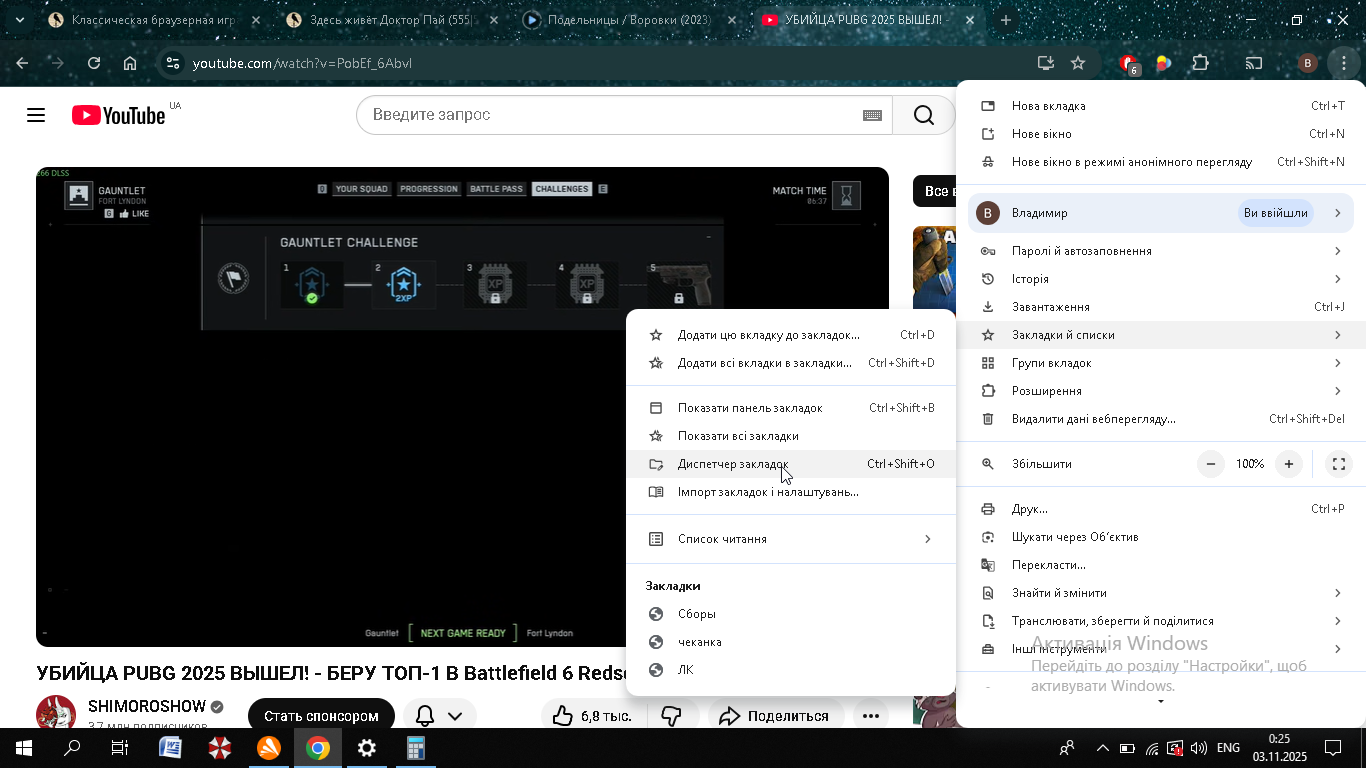Open 'Шукати через Об'єктив'
The image size is (1366, 768).
pos(1161,537)
